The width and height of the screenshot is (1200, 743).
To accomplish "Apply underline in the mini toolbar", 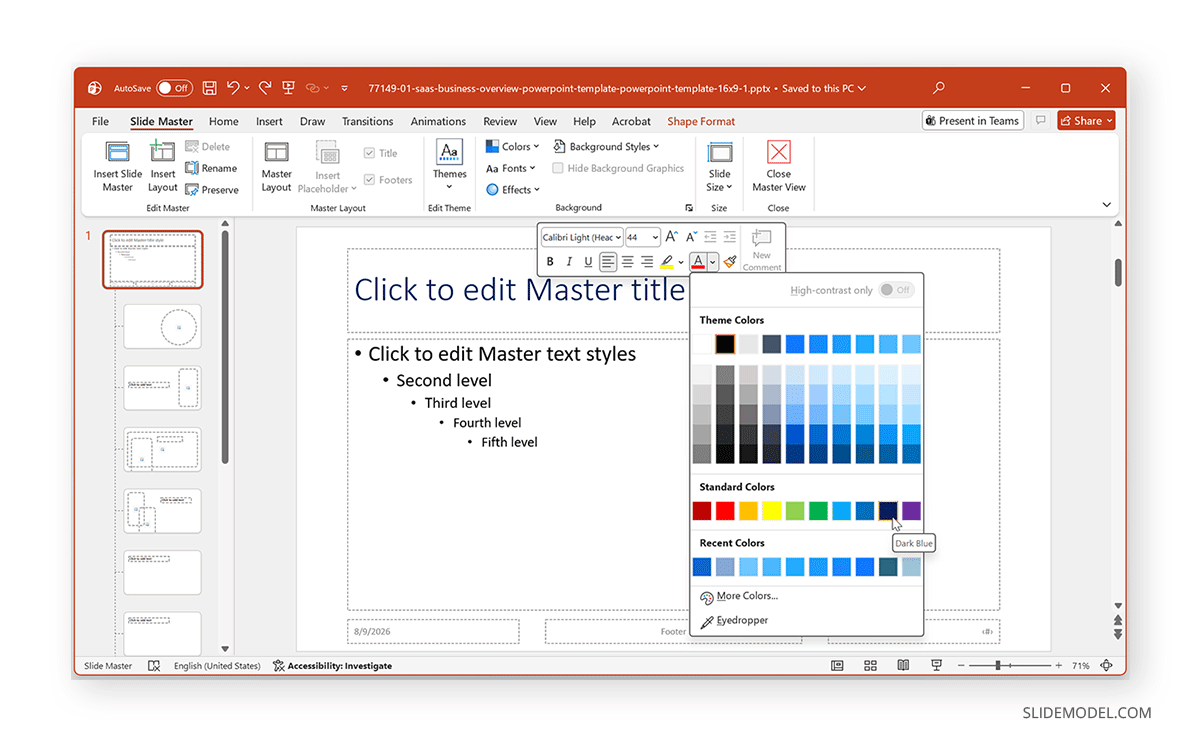I will pyautogui.click(x=588, y=262).
